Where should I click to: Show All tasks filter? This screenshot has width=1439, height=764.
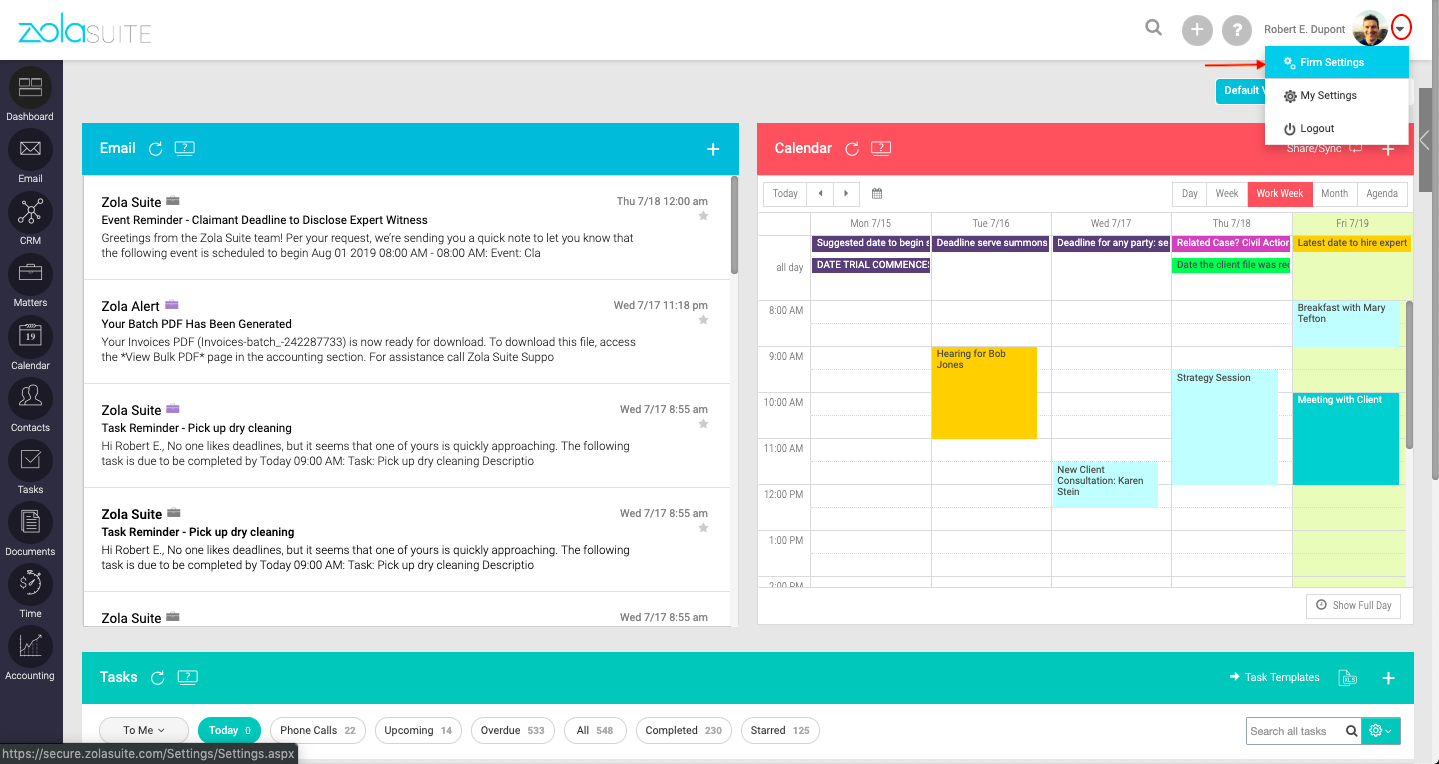click(x=595, y=730)
